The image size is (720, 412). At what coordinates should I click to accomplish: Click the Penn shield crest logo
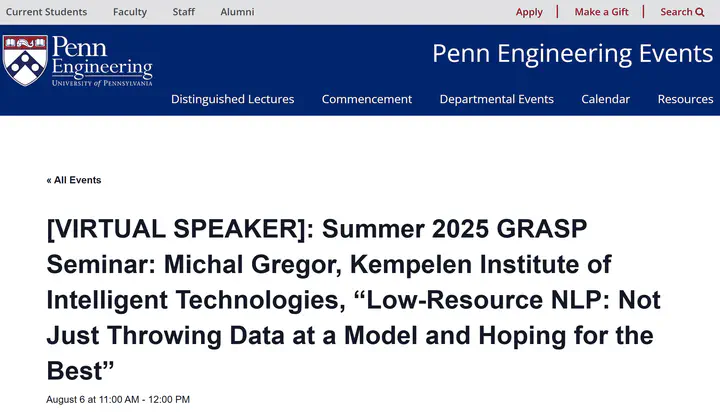(x=24, y=60)
